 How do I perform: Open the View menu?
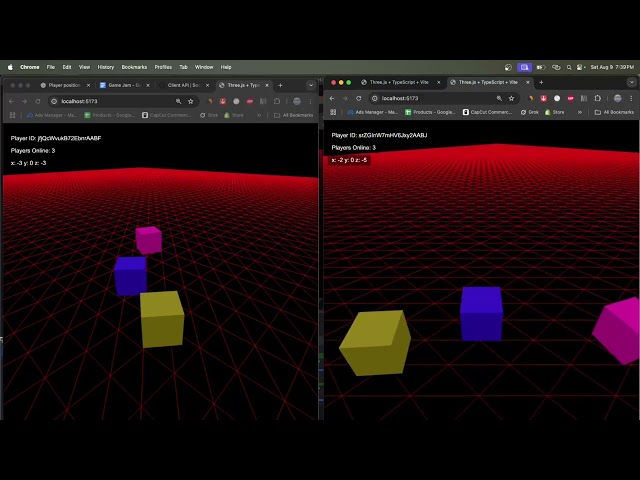(x=84, y=67)
